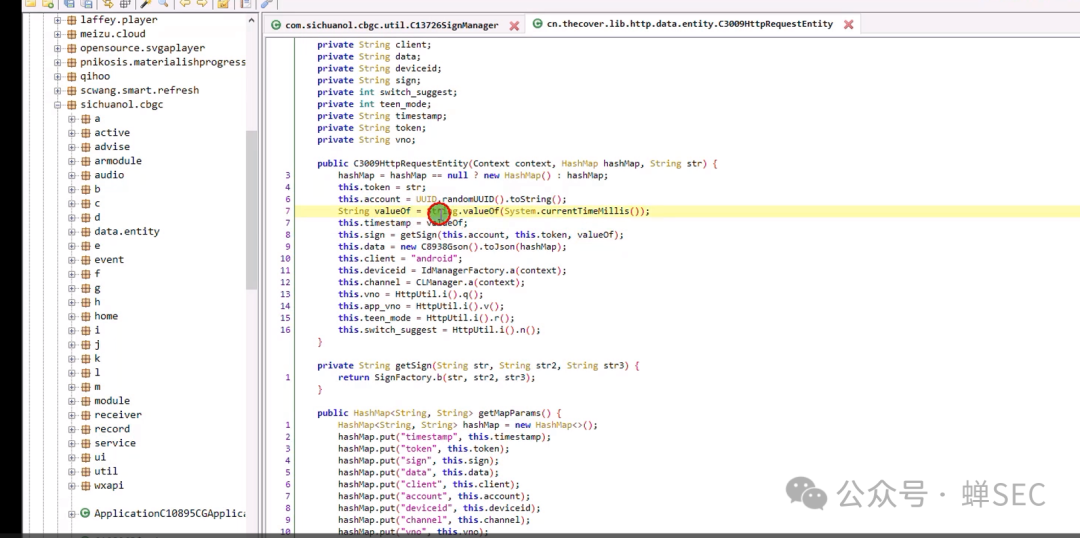Click the scwang.smart.refresh package icon
Image resolution: width=1080 pixels, height=538 pixels.
click(x=72, y=90)
